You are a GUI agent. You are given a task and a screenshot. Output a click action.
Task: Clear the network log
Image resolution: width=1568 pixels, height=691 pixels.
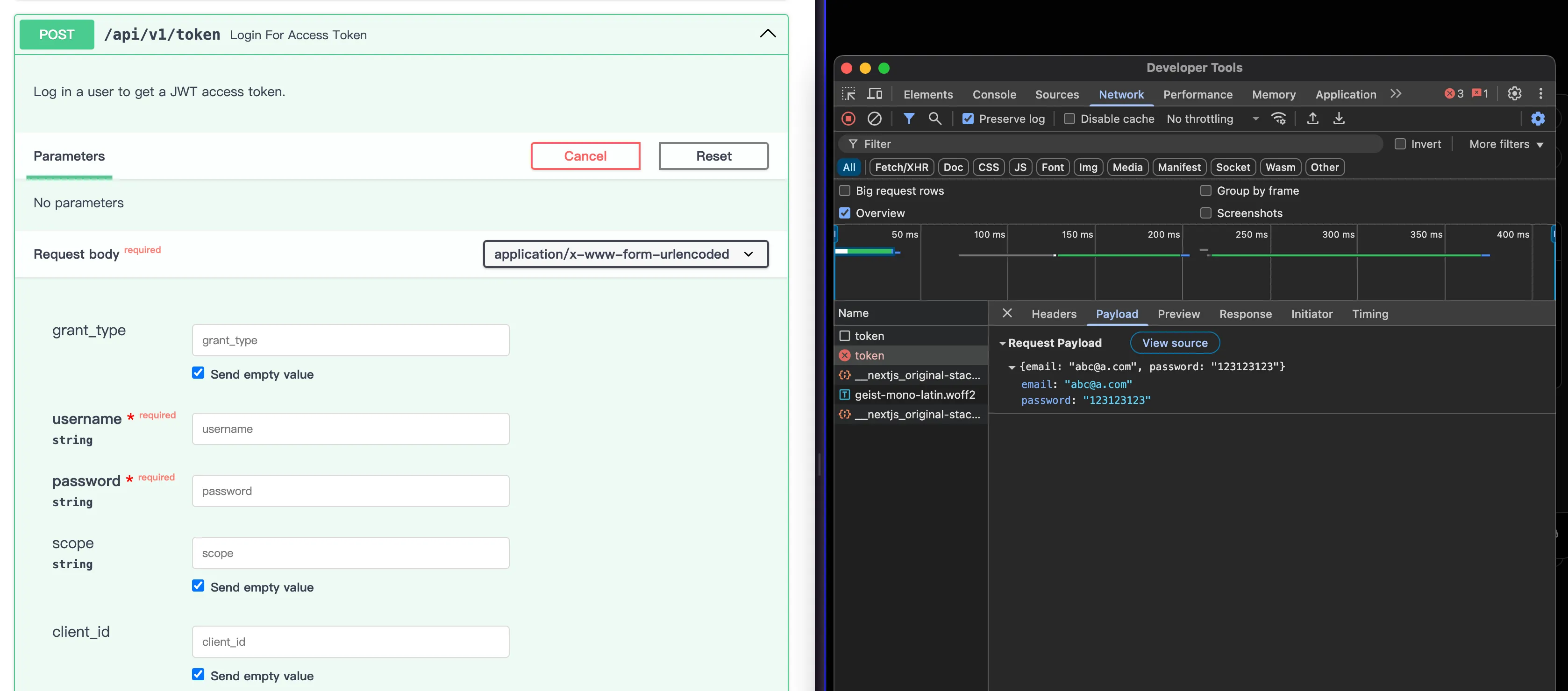[874, 119]
